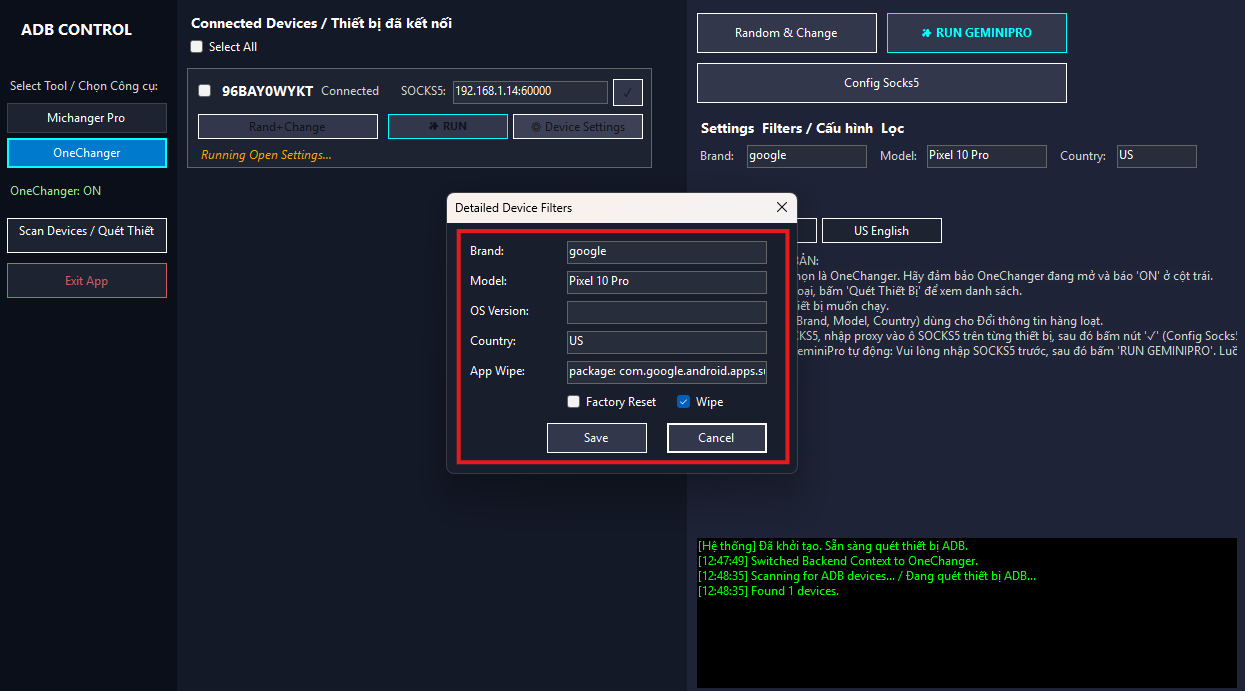Select the Michanger Pro tool

pyautogui.click(x=86, y=118)
